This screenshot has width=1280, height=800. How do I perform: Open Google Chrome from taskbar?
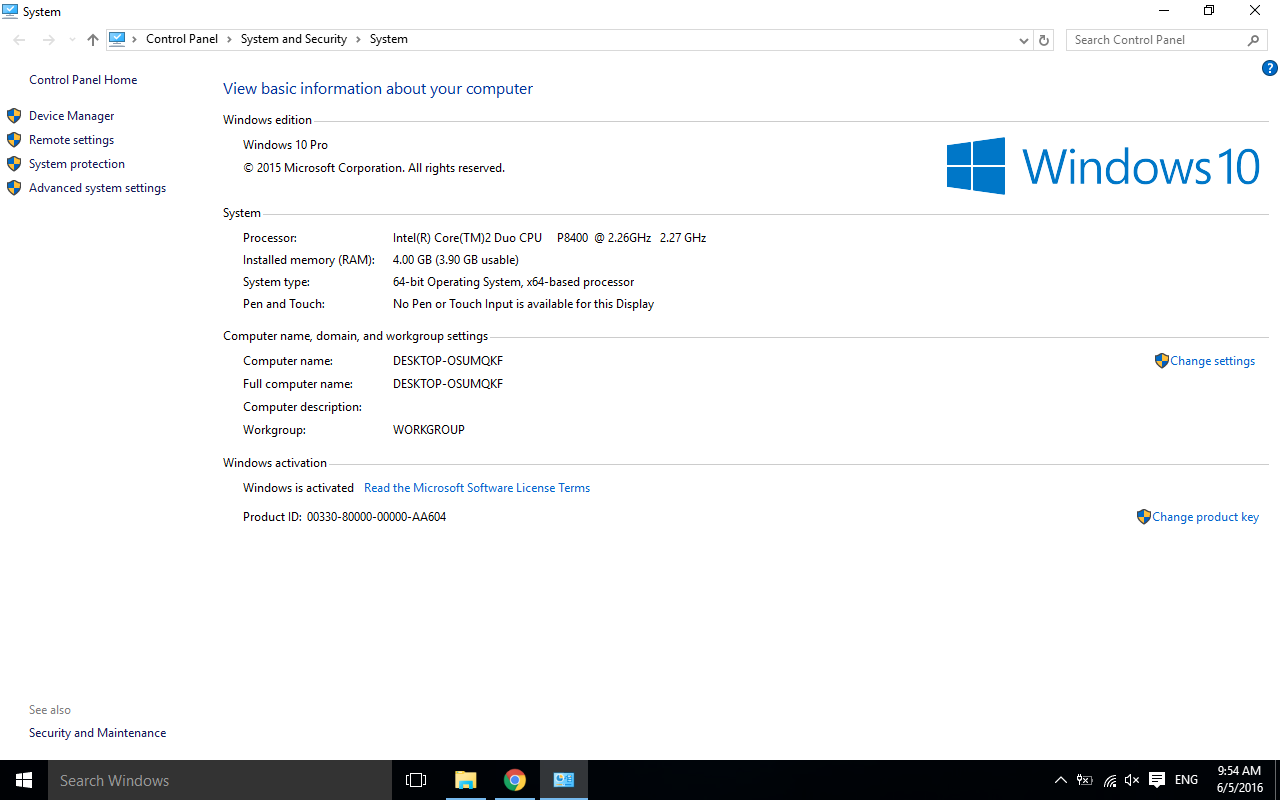coord(514,780)
